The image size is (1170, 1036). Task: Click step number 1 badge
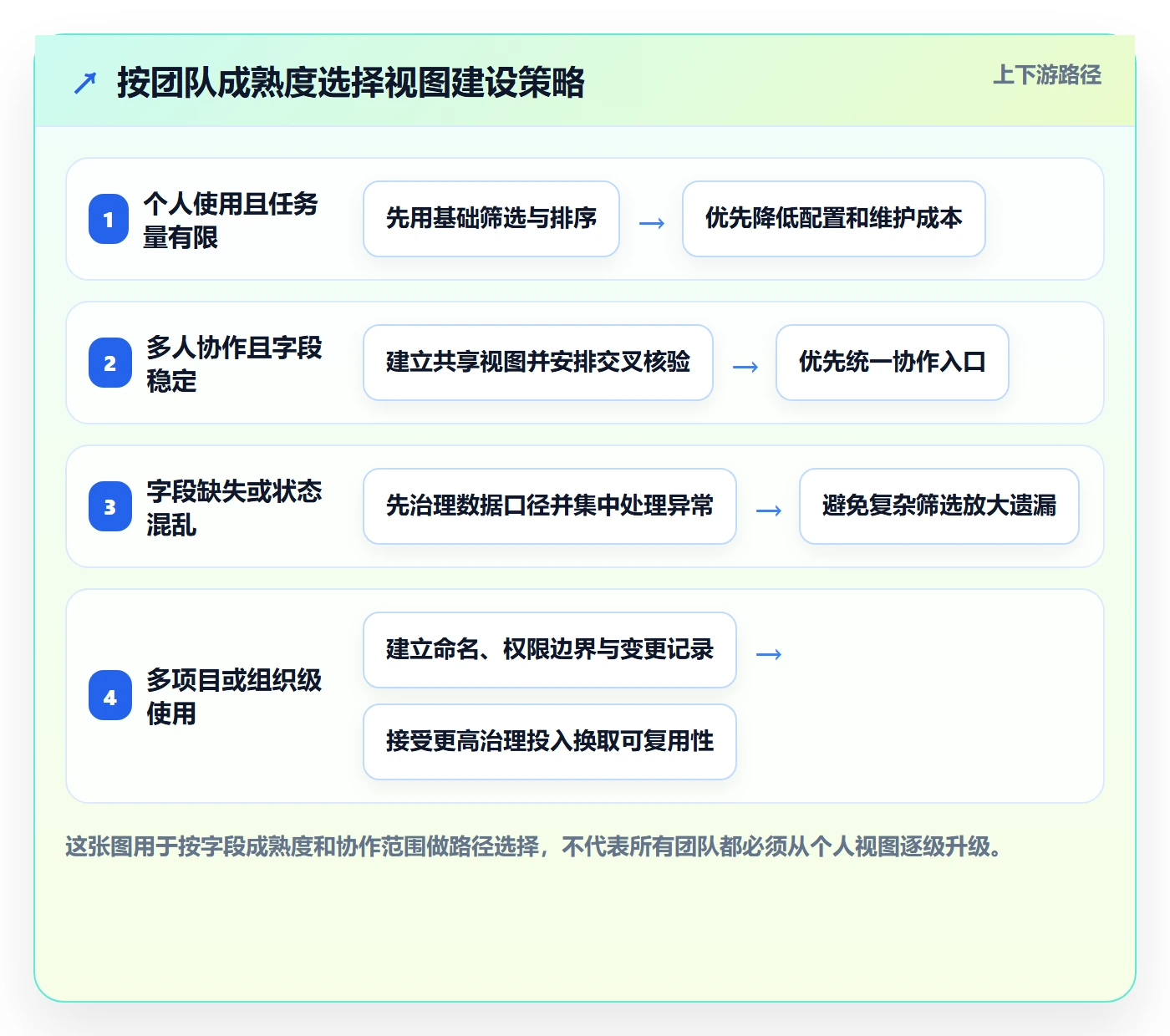click(x=109, y=219)
